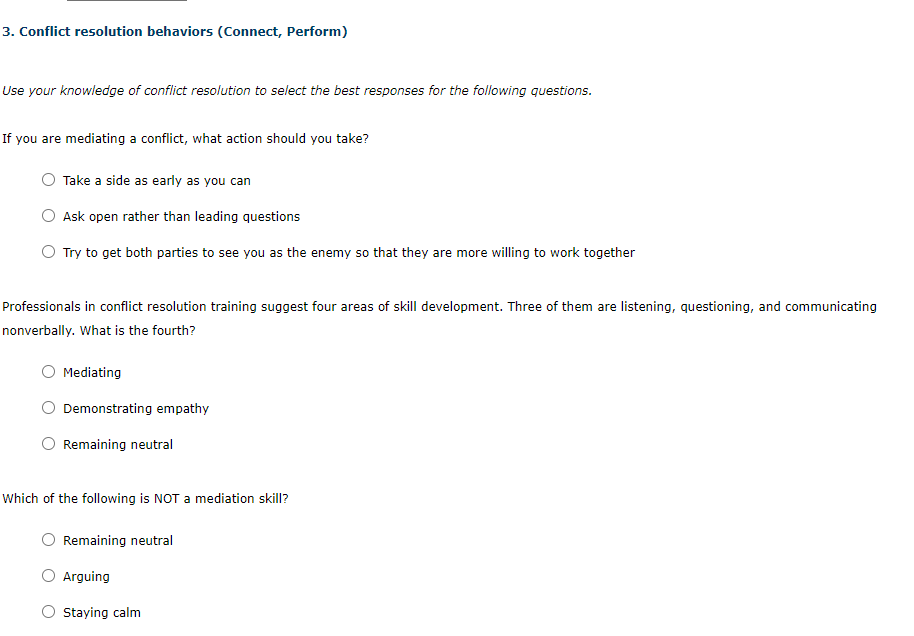Select 'Ask open rather than leading questions'
This screenshot has width=914, height=636.
point(48,215)
